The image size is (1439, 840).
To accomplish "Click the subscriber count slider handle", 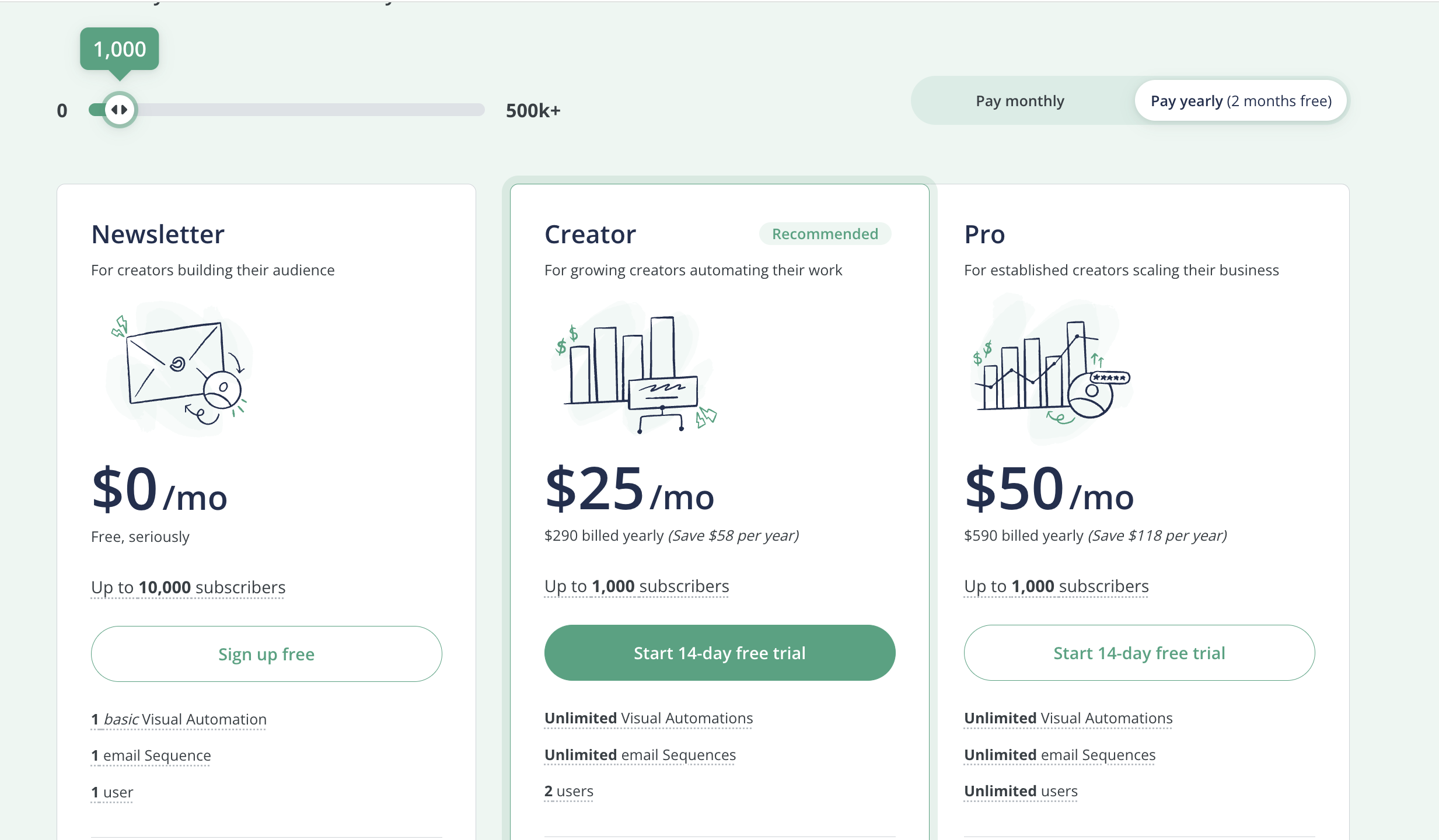I will 119,109.
